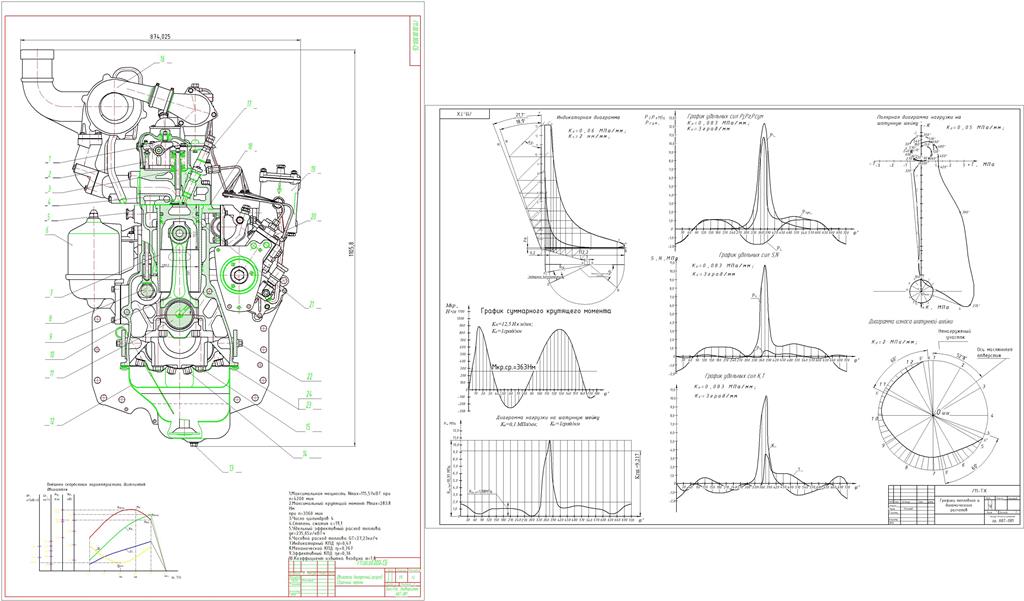Click the 'График суммарного крутящего момента' heading
The image size is (1024, 601).
[x=545, y=312]
